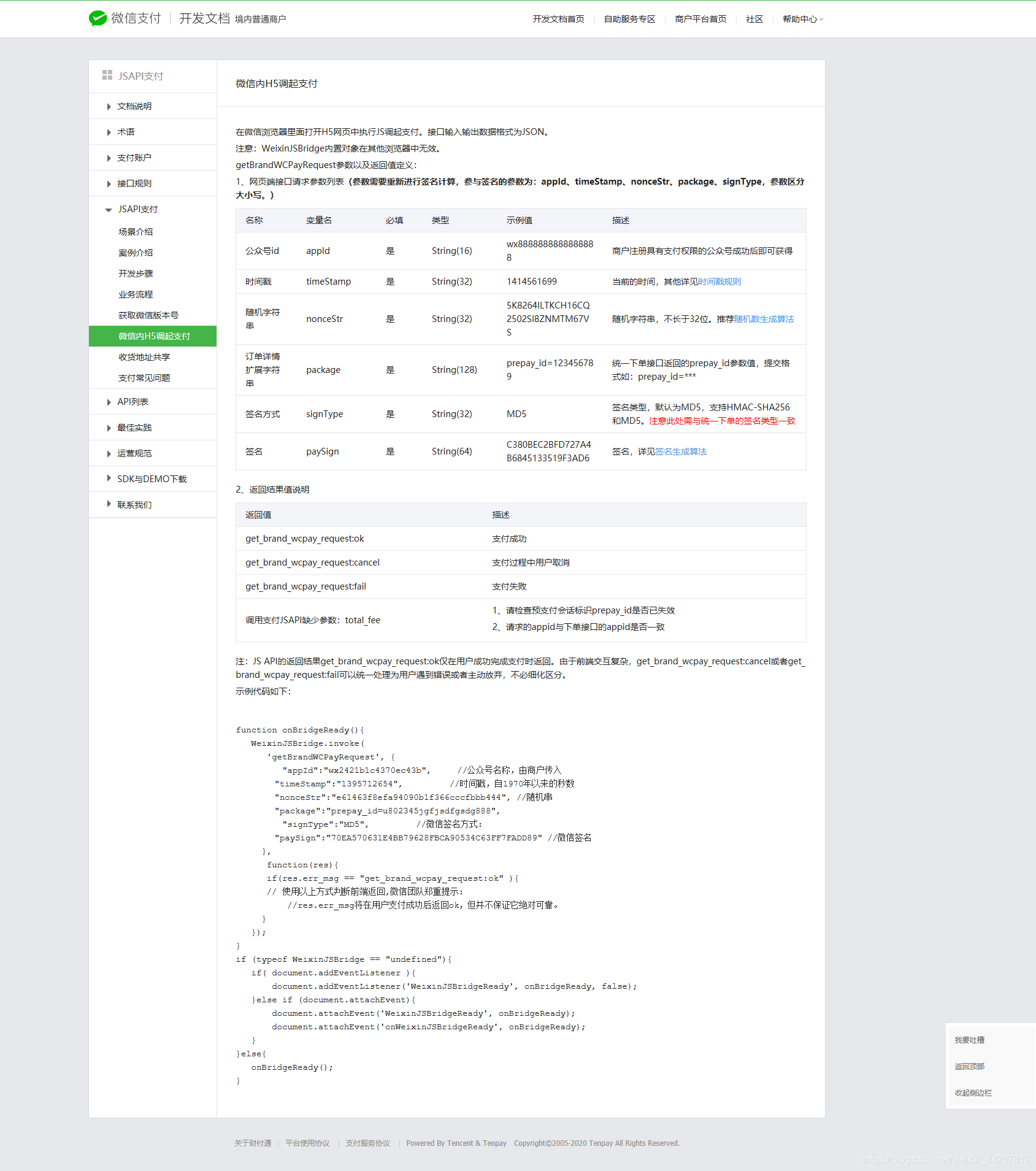Click the function onBridgeReady code line
Screen dimensions: 1036x1171
point(300,730)
